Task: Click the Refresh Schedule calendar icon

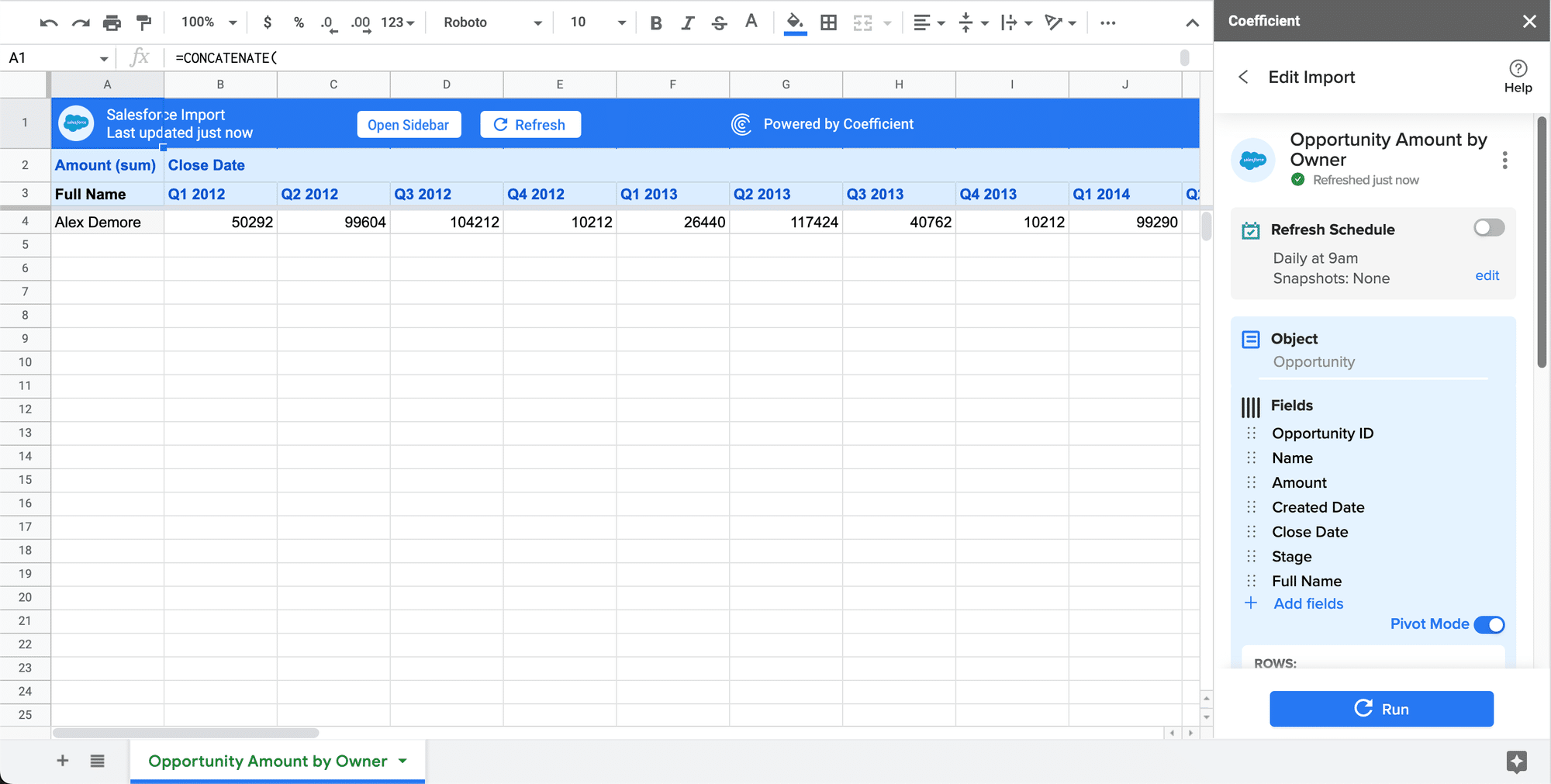Action: click(1251, 230)
